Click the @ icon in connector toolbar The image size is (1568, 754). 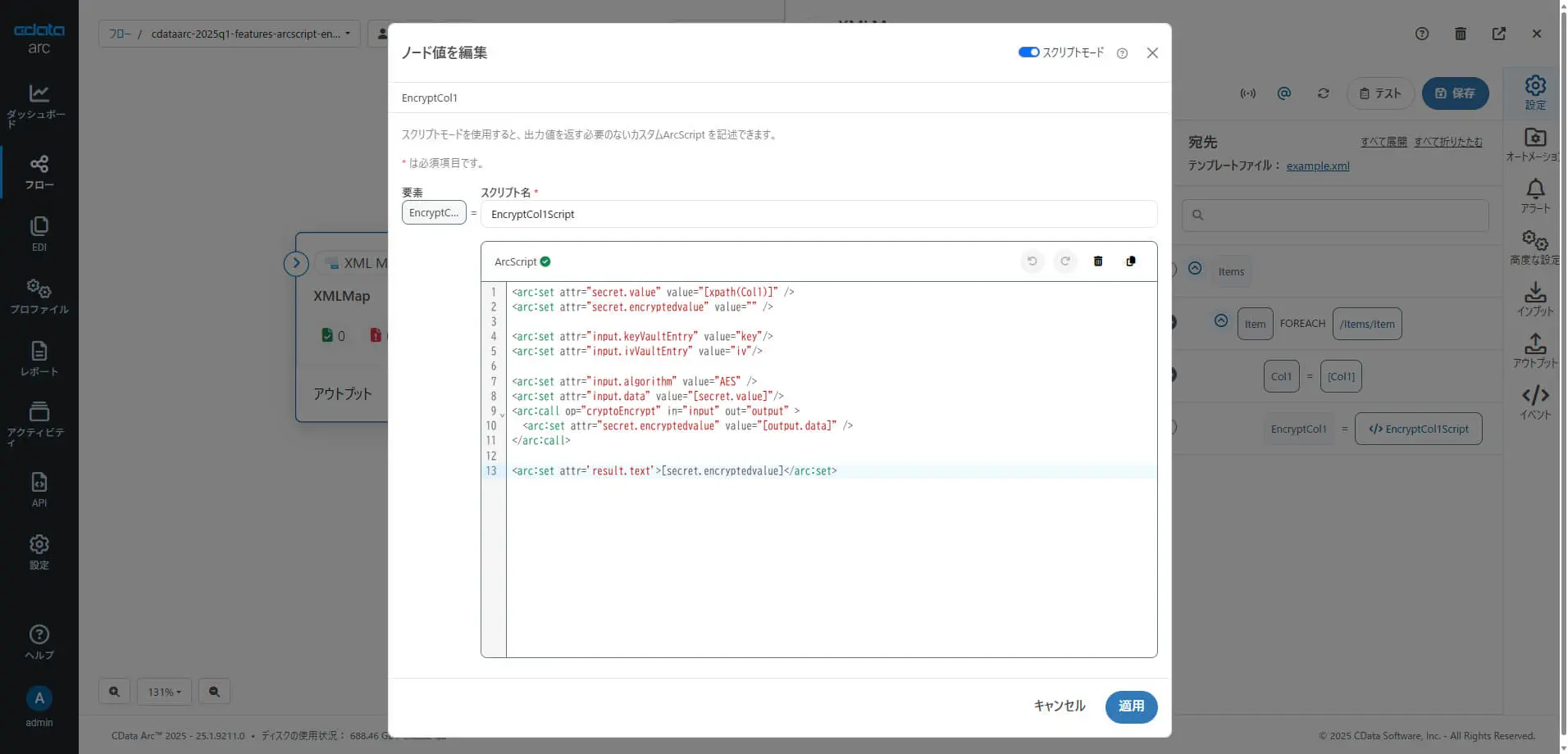click(x=1284, y=93)
